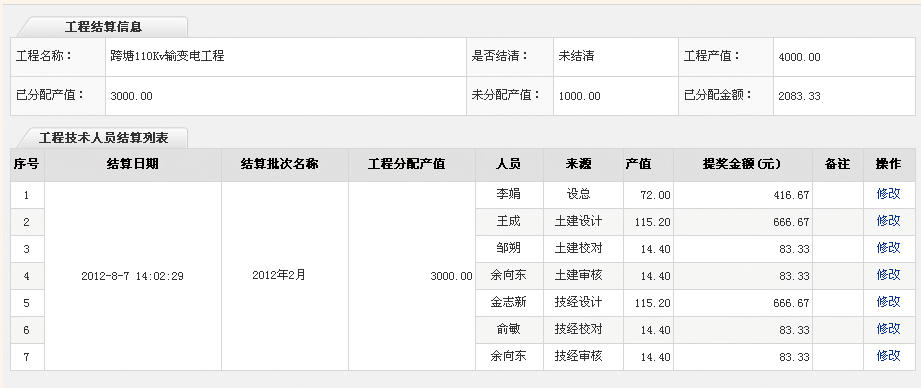This screenshot has height=388, width=921.
Task: Edit the 余向东 土建审核 entry
Action: pos(888,275)
